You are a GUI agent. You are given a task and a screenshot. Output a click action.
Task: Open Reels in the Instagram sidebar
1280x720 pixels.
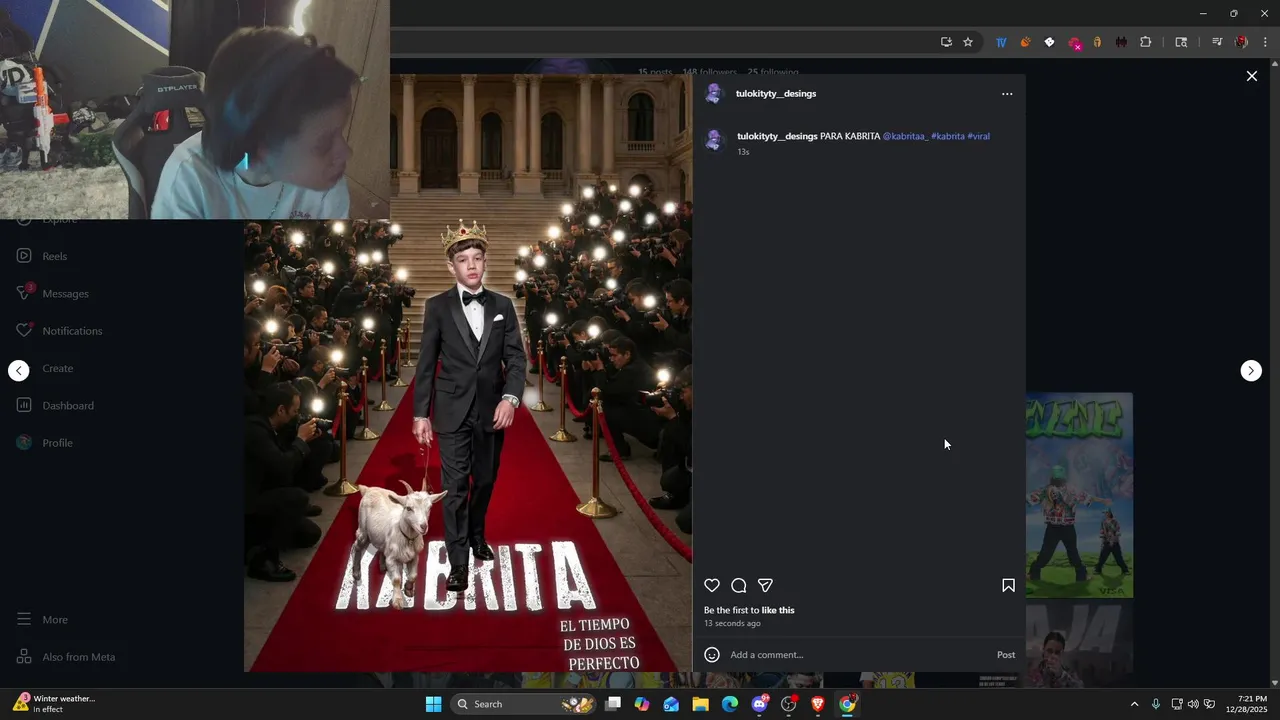pos(55,256)
